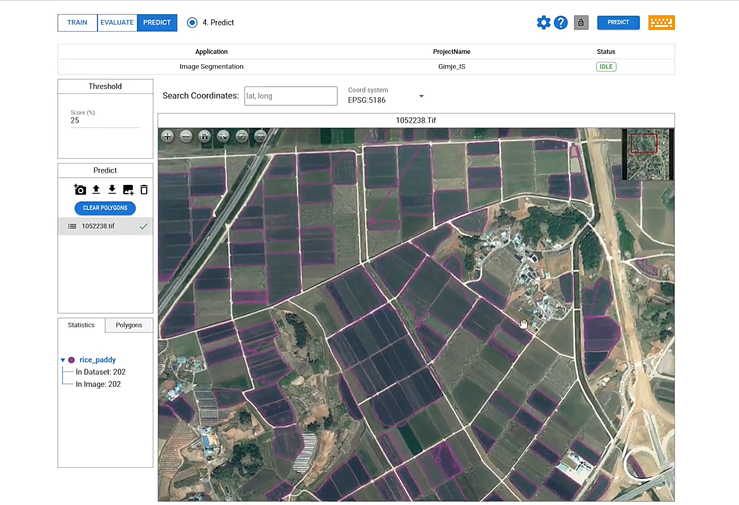Image resolution: width=739 pixels, height=505 pixels.
Task: Zoom in on the map viewer
Action: 167,136
